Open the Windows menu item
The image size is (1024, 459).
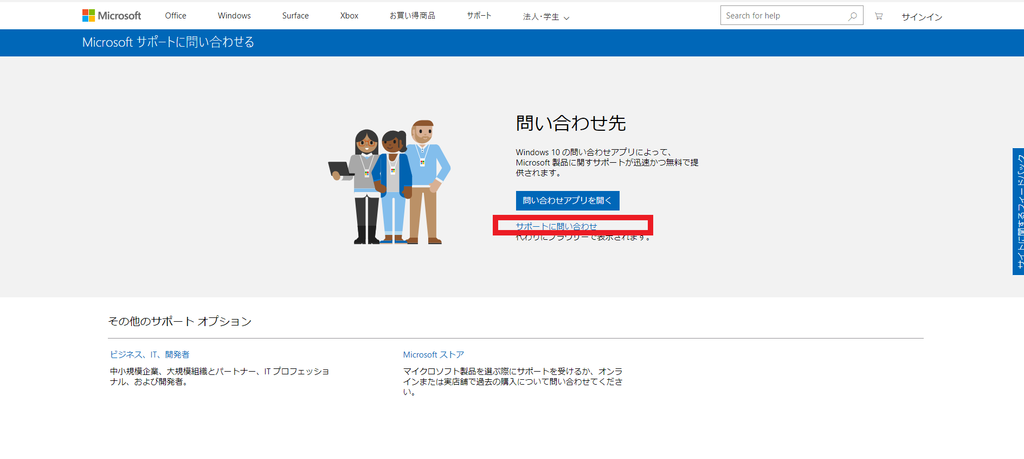click(234, 16)
